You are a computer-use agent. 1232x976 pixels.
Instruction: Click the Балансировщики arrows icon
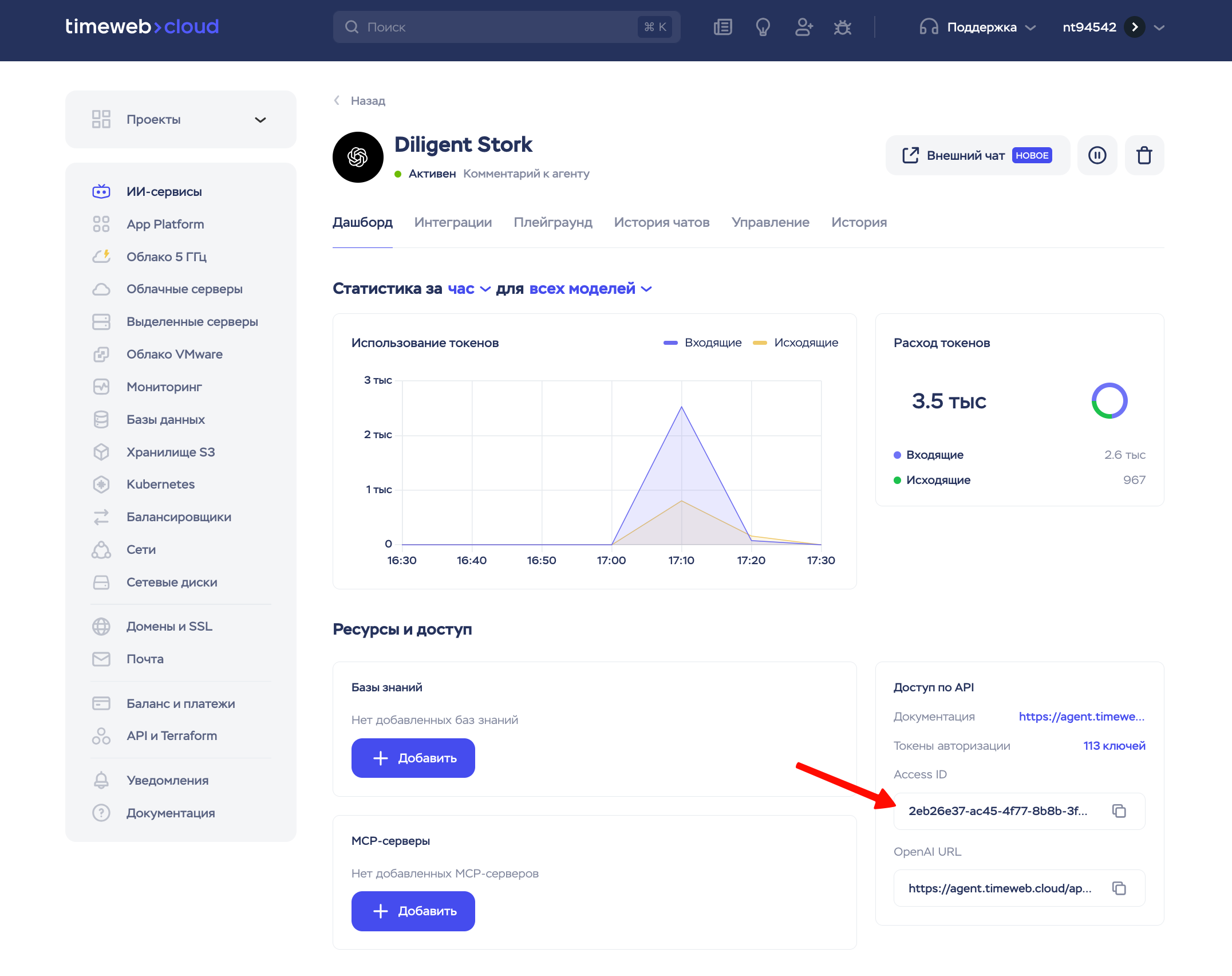[101, 517]
